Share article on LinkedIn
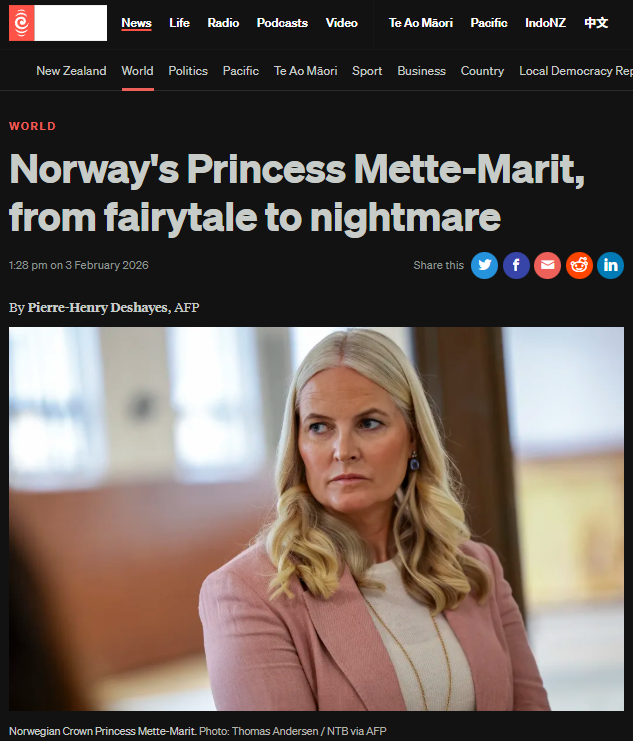The image size is (633, 741). pos(610,265)
